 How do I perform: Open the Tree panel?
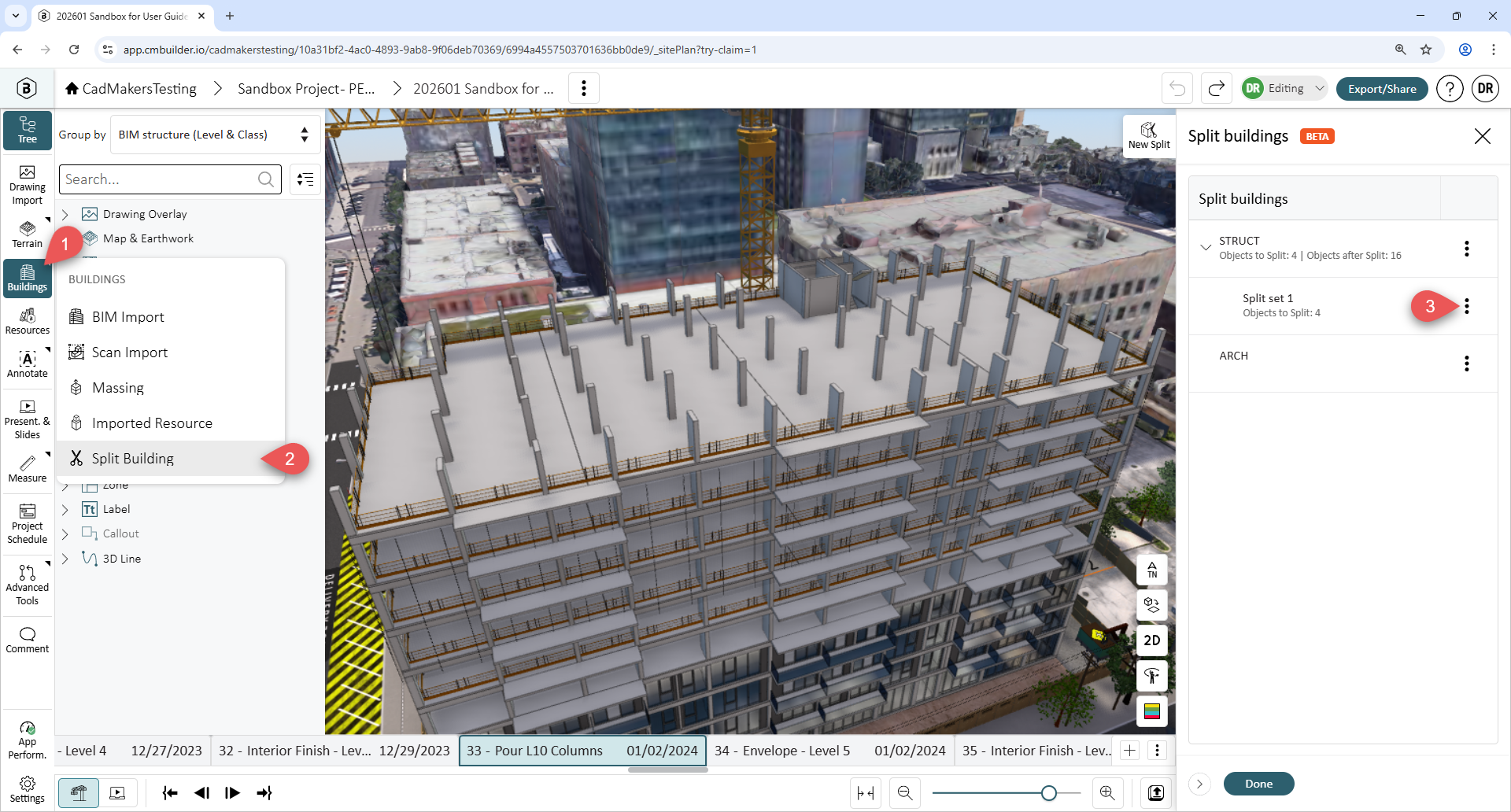pos(28,130)
